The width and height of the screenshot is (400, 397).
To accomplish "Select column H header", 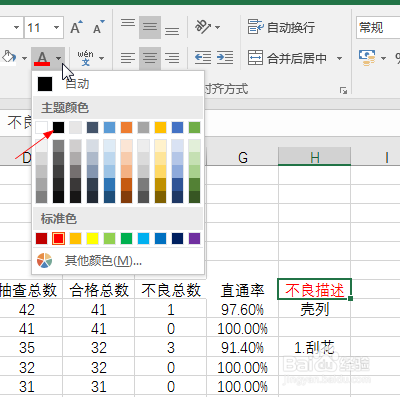I will coord(315,157).
